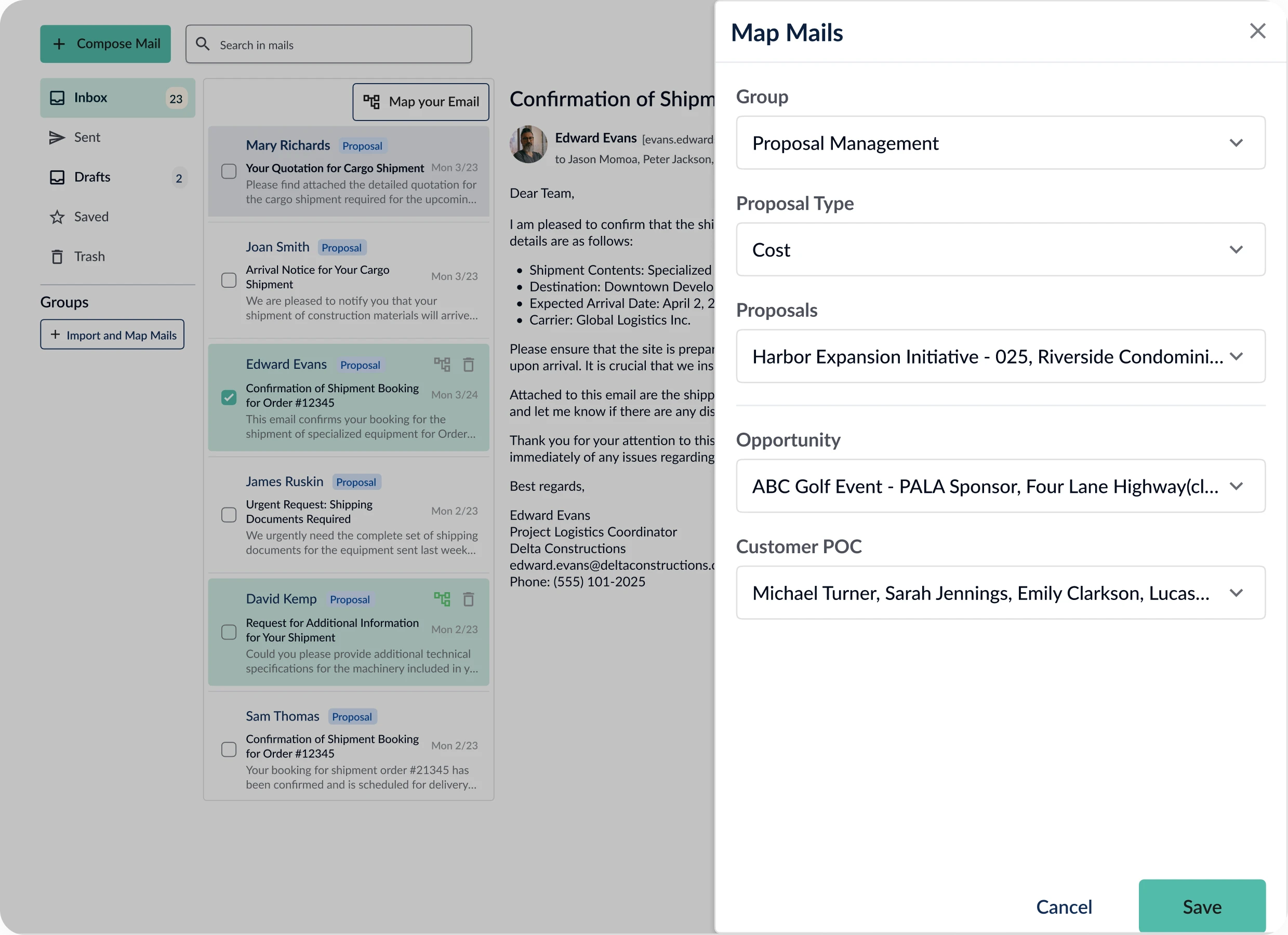The width and height of the screenshot is (1288, 935).
Task: Uncheck the Edward Evans email checkbox
Action: (229, 397)
